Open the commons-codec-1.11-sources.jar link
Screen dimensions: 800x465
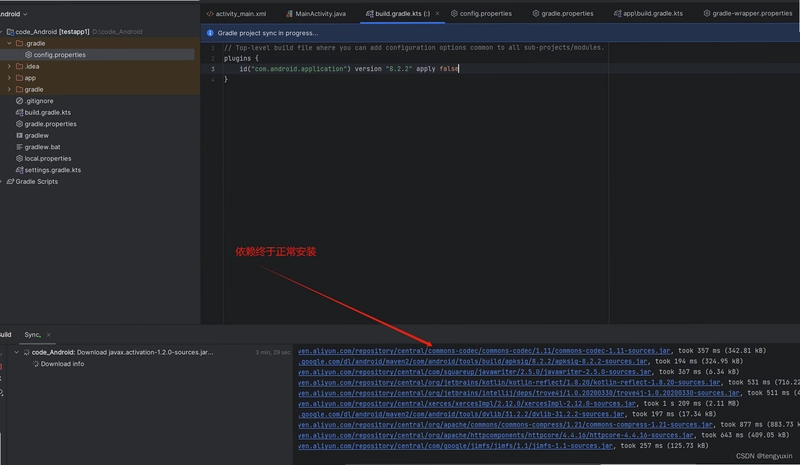pyautogui.click(x=484, y=351)
